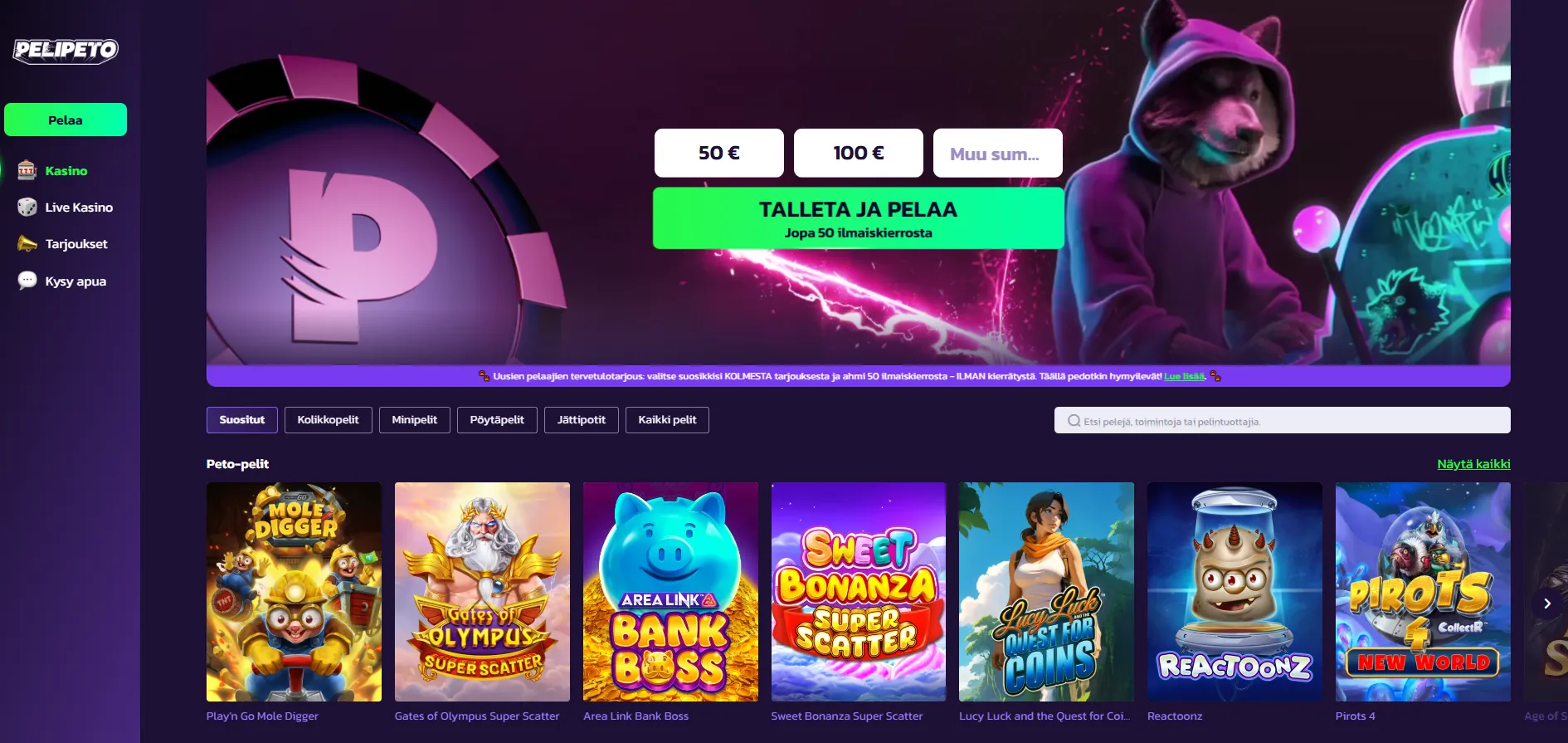1568x743 pixels.
Task: Open the Pöytäpelit category tab
Action: [497, 420]
